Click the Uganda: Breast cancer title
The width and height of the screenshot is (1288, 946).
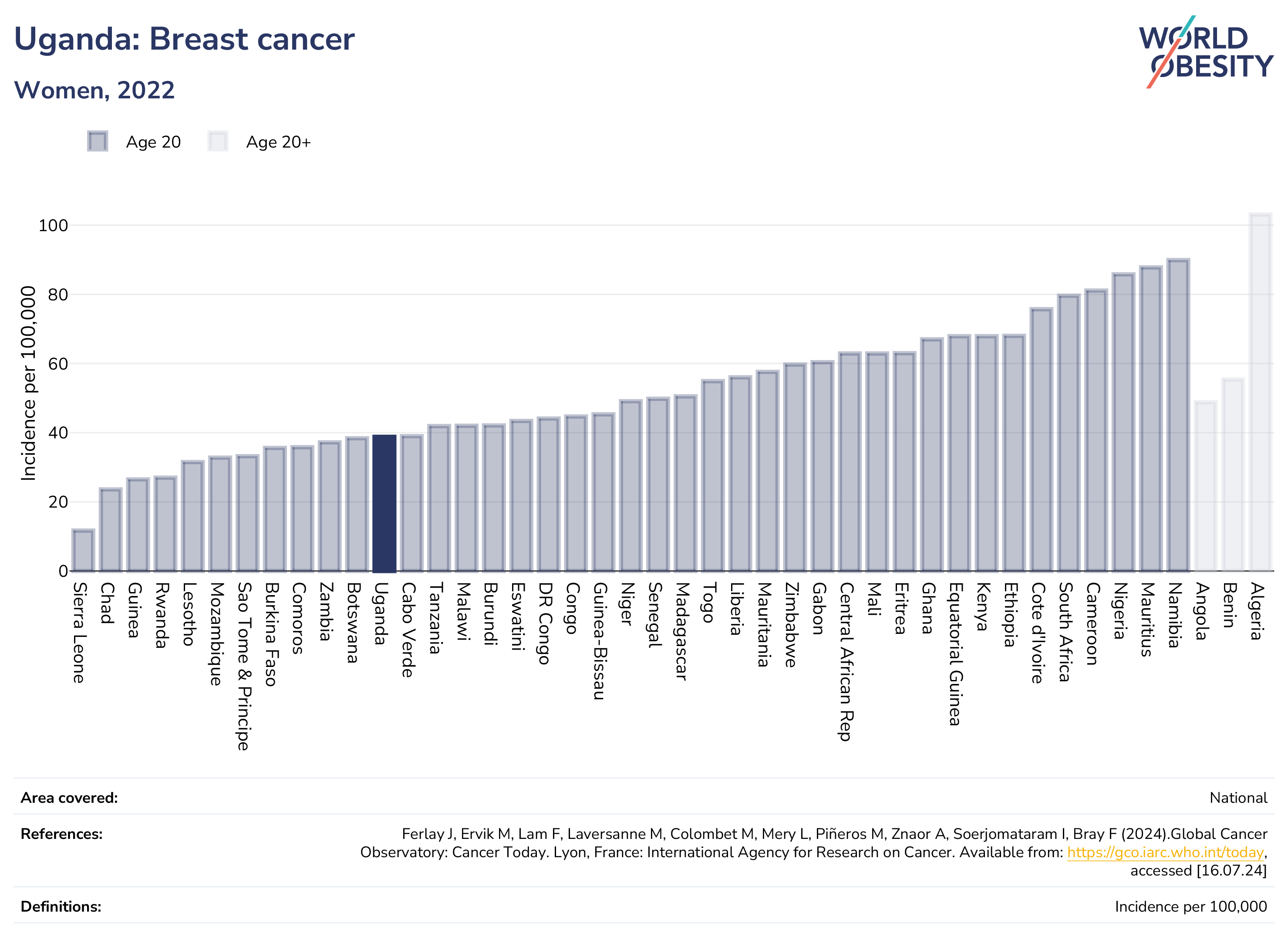coord(185,40)
